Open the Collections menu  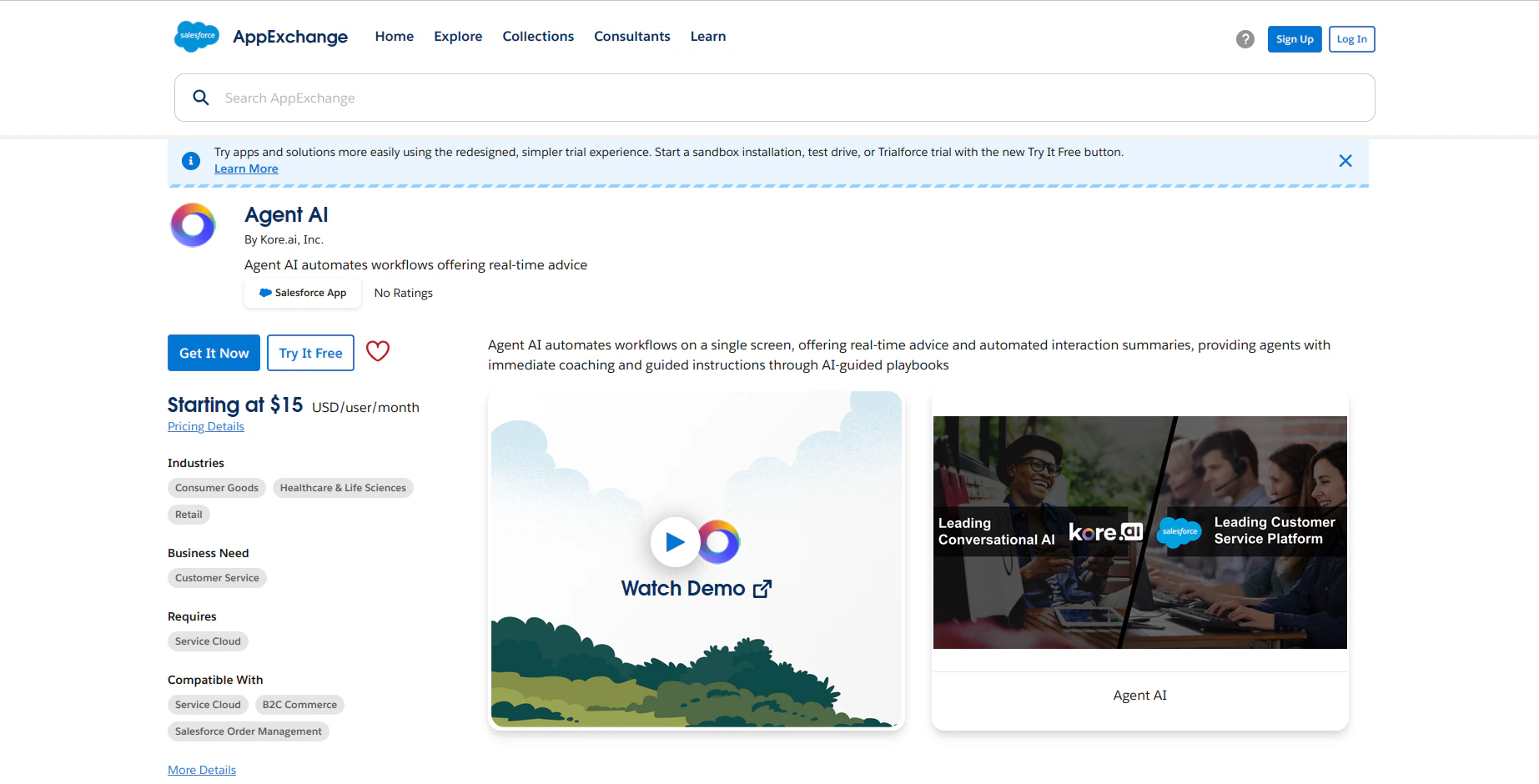pos(538,36)
